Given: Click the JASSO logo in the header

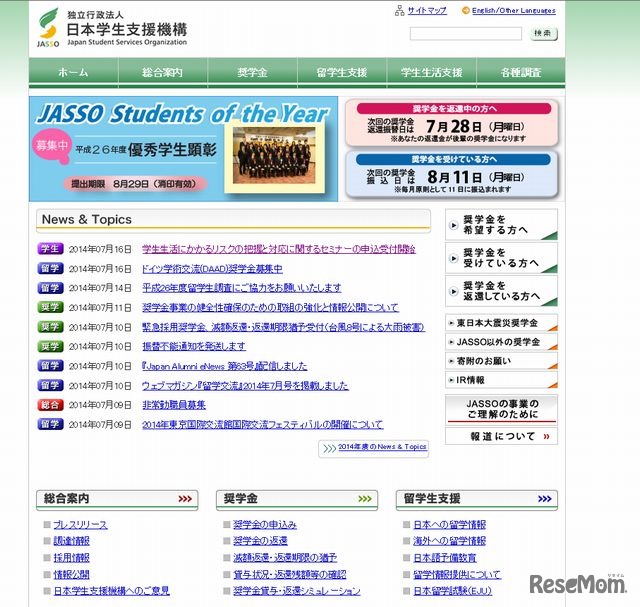Looking at the screenshot, I should click(x=48, y=28).
